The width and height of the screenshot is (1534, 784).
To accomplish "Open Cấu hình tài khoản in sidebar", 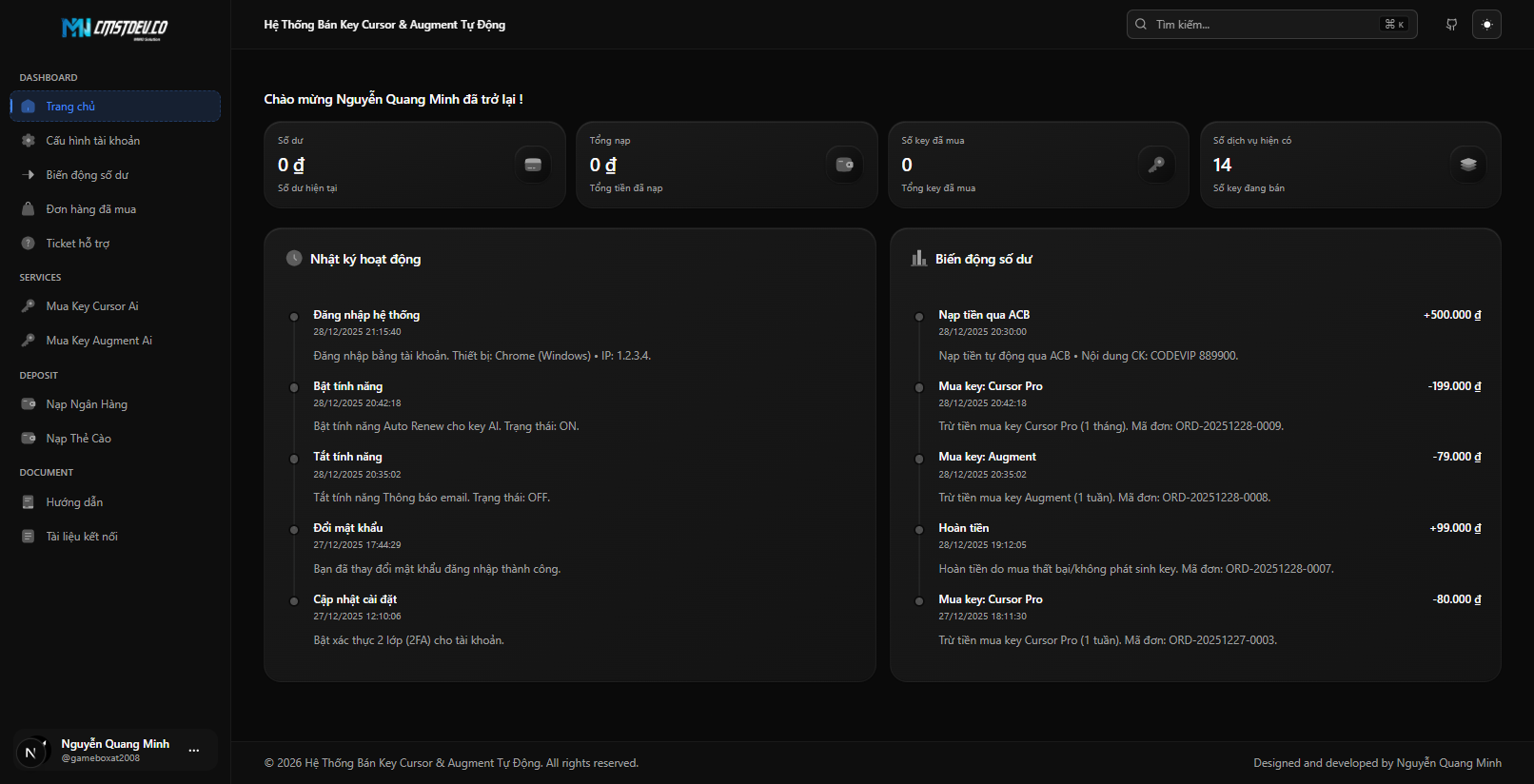I will [x=92, y=141].
